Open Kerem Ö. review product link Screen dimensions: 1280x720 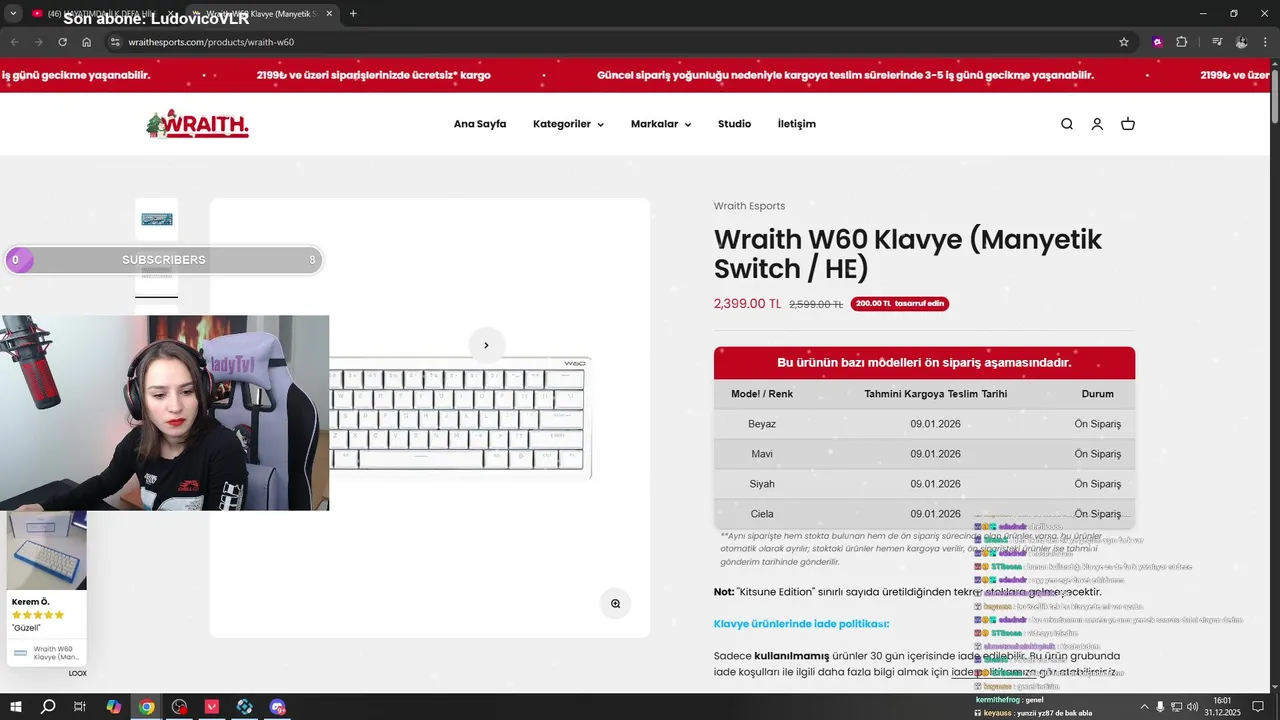tap(46, 653)
